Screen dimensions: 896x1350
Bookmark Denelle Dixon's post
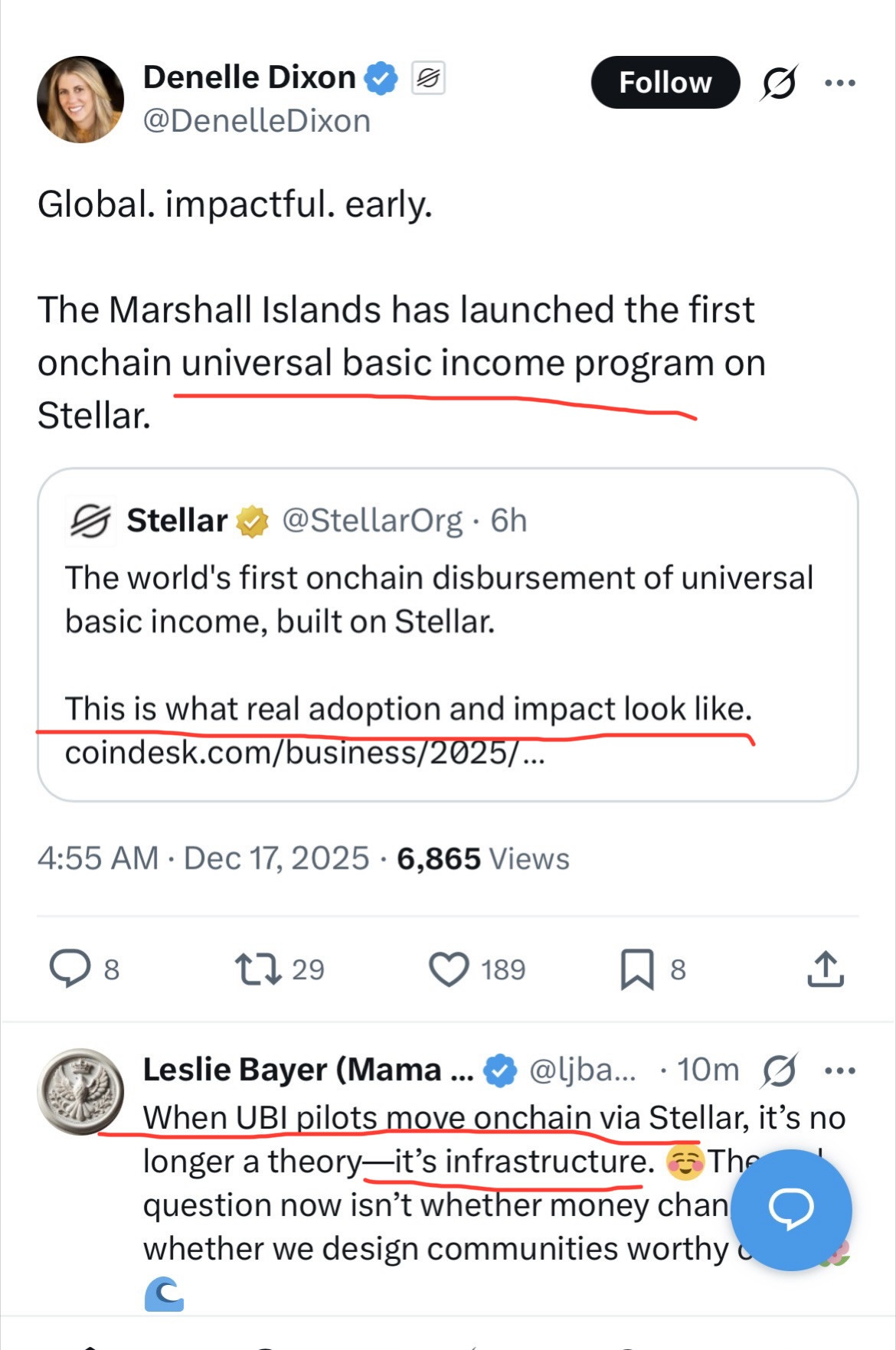(x=636, y=969)
